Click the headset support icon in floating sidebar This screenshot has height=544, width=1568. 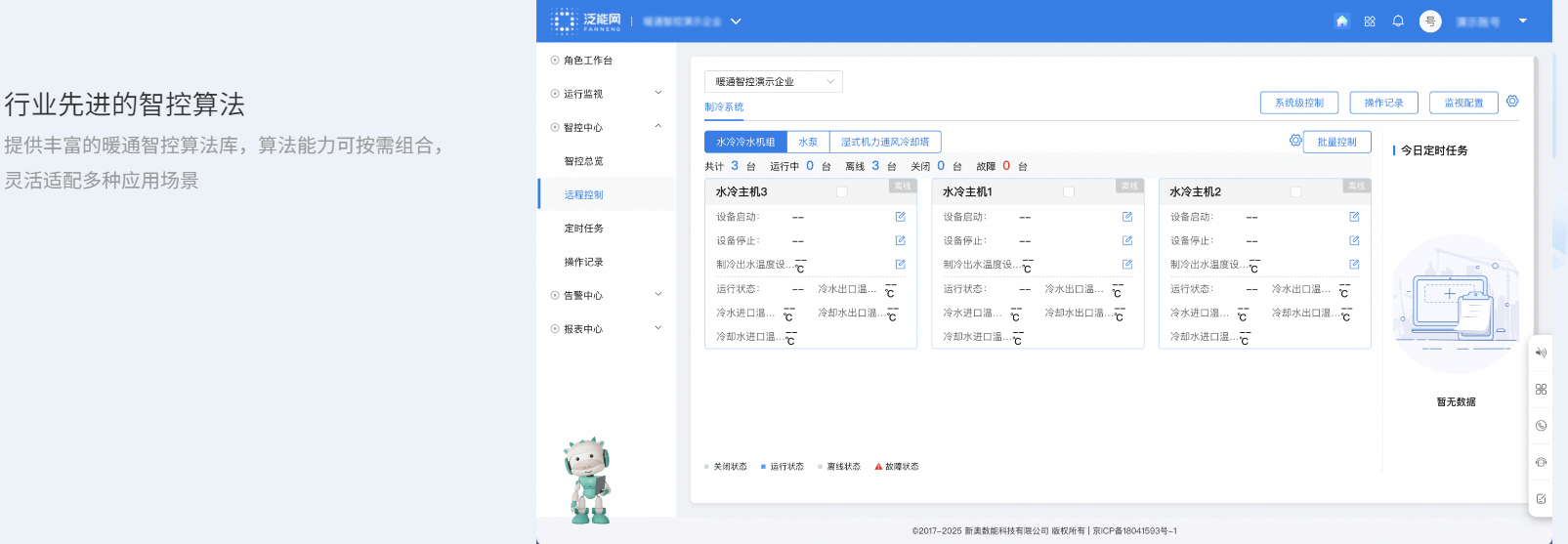click(x=1541, y=462)
